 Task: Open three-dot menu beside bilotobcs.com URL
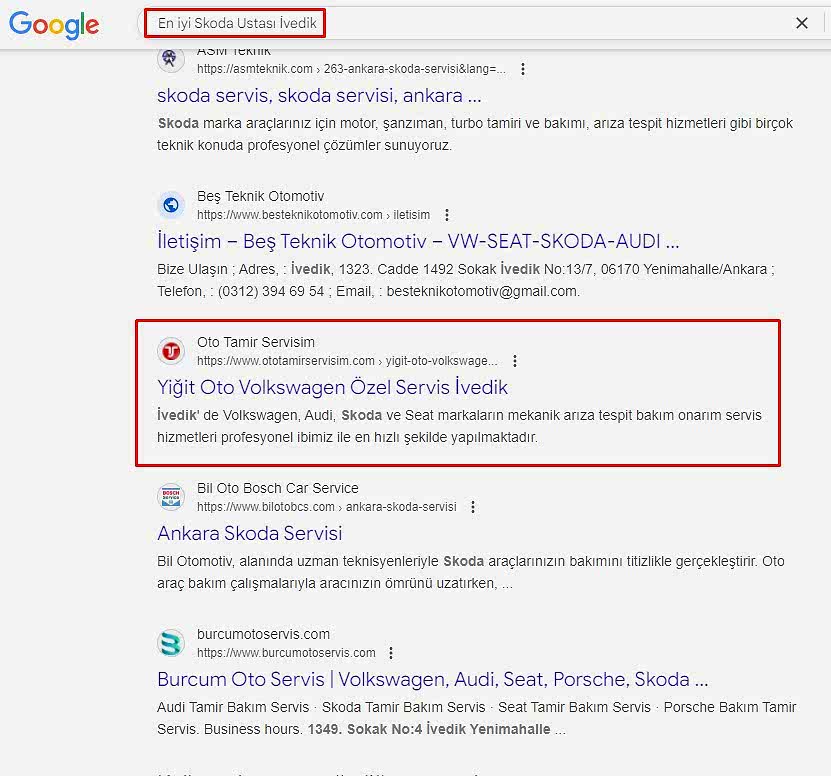click(x=473, y=507)
